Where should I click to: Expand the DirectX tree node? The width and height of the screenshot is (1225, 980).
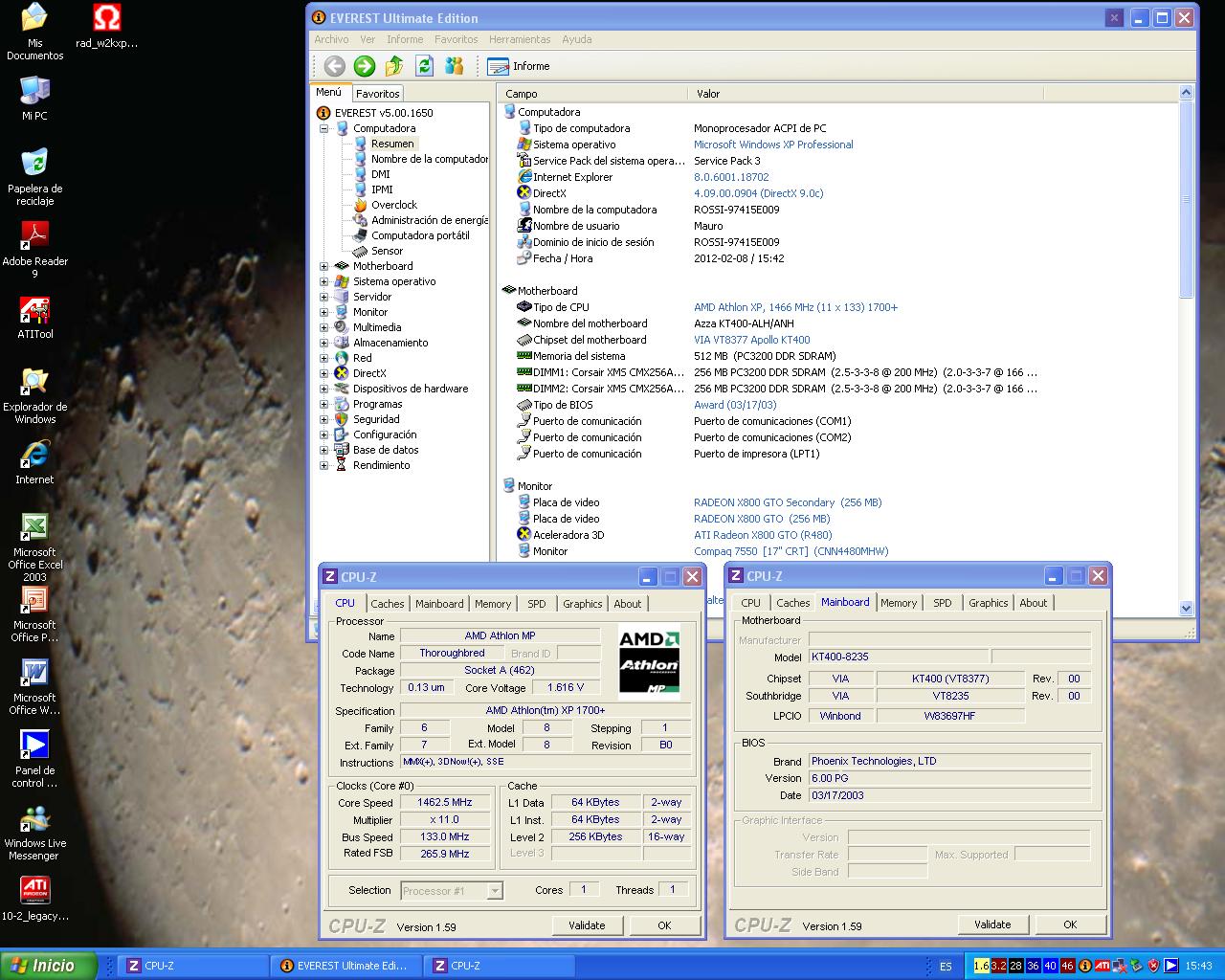323,373
